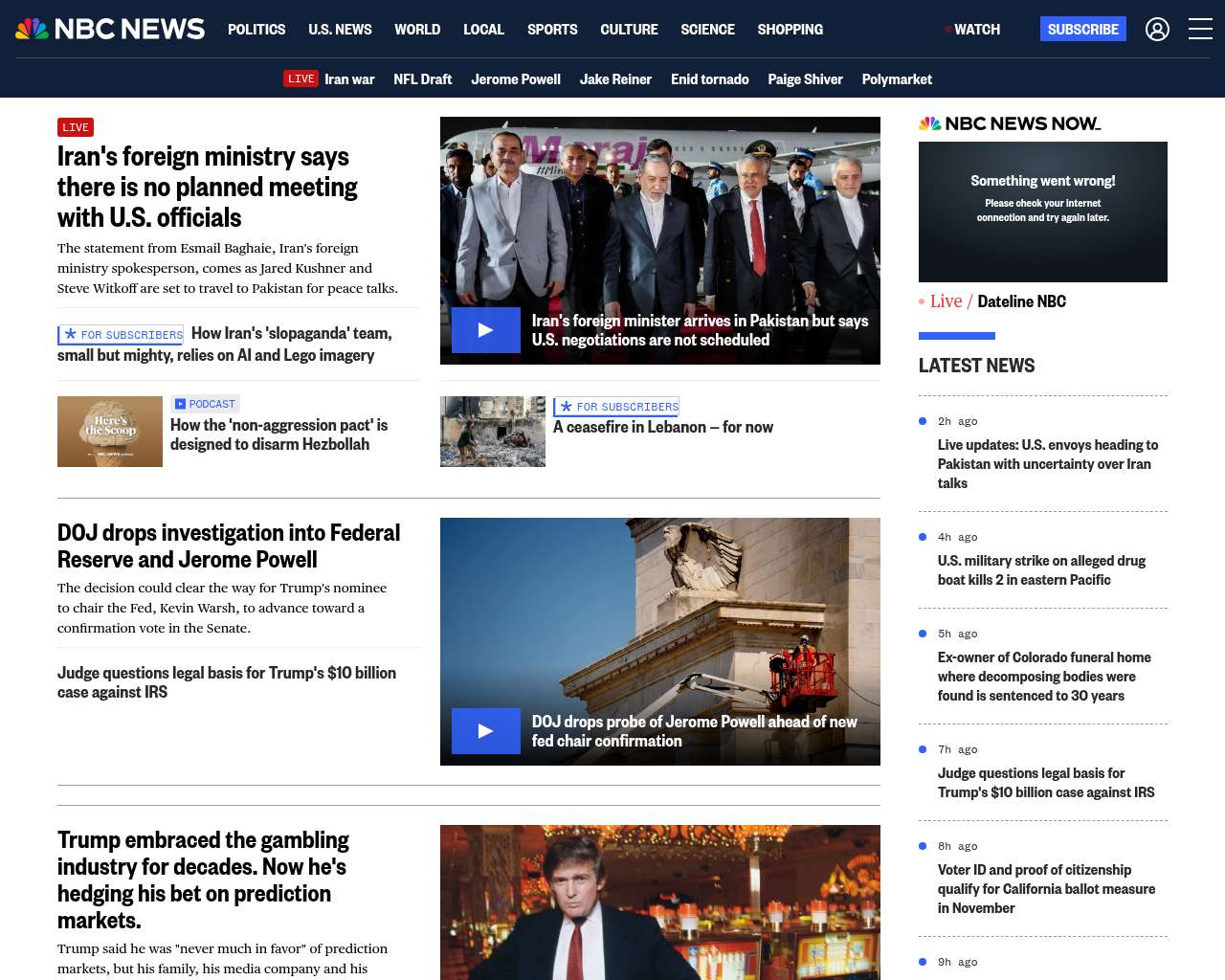Play the DOJ drops probe video
The width and height of the screenshot is (1225, 980).
click(x=486, y=731)
